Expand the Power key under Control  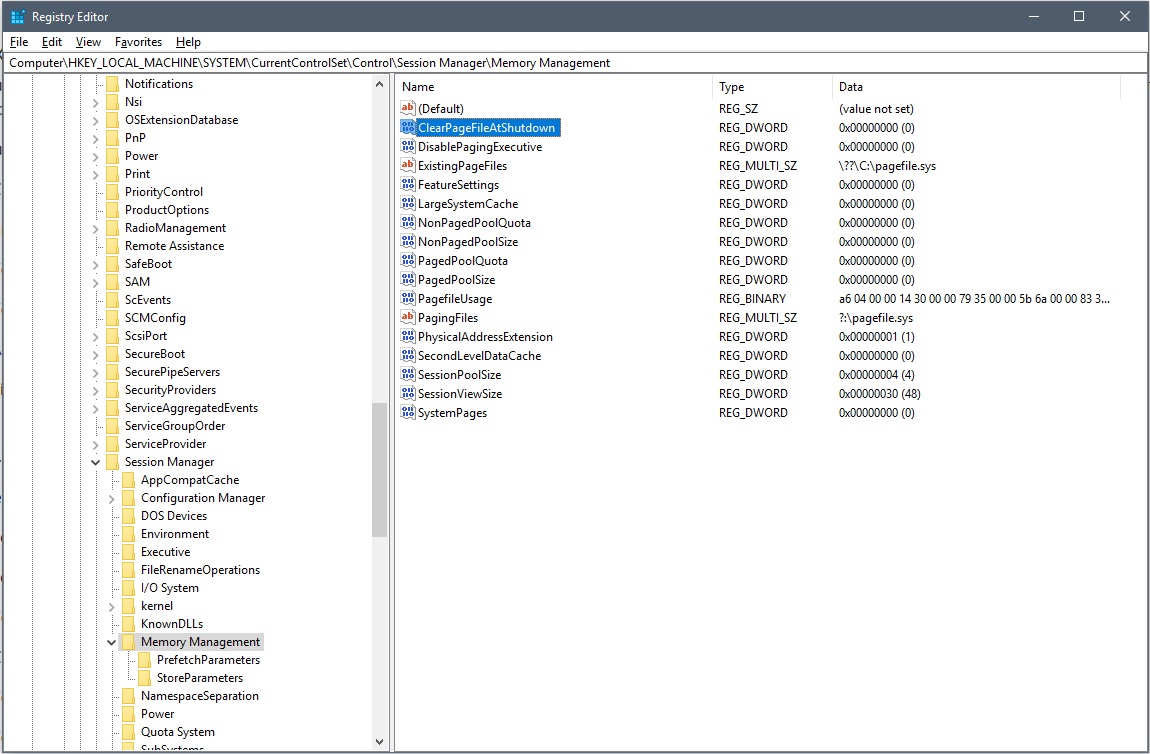coord(95,156)
